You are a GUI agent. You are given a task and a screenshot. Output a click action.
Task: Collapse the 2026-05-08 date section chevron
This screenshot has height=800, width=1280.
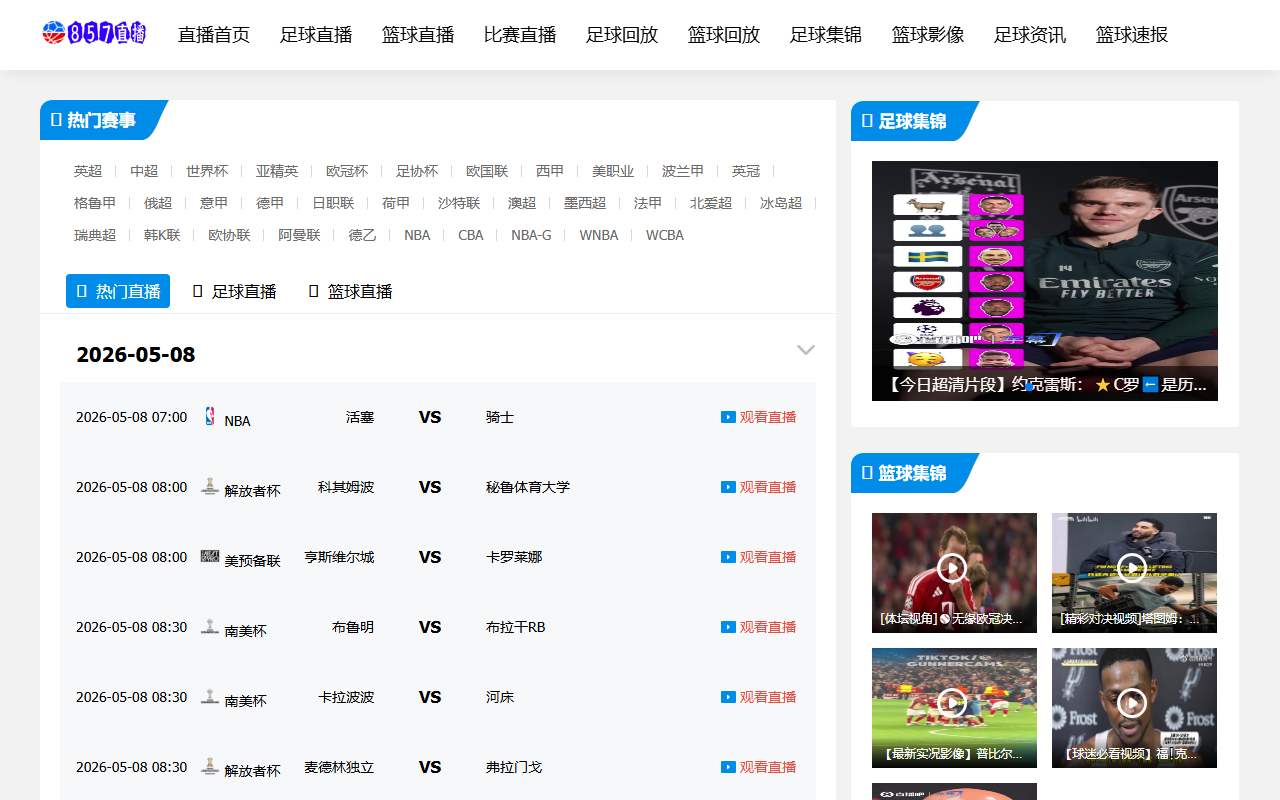806,350
